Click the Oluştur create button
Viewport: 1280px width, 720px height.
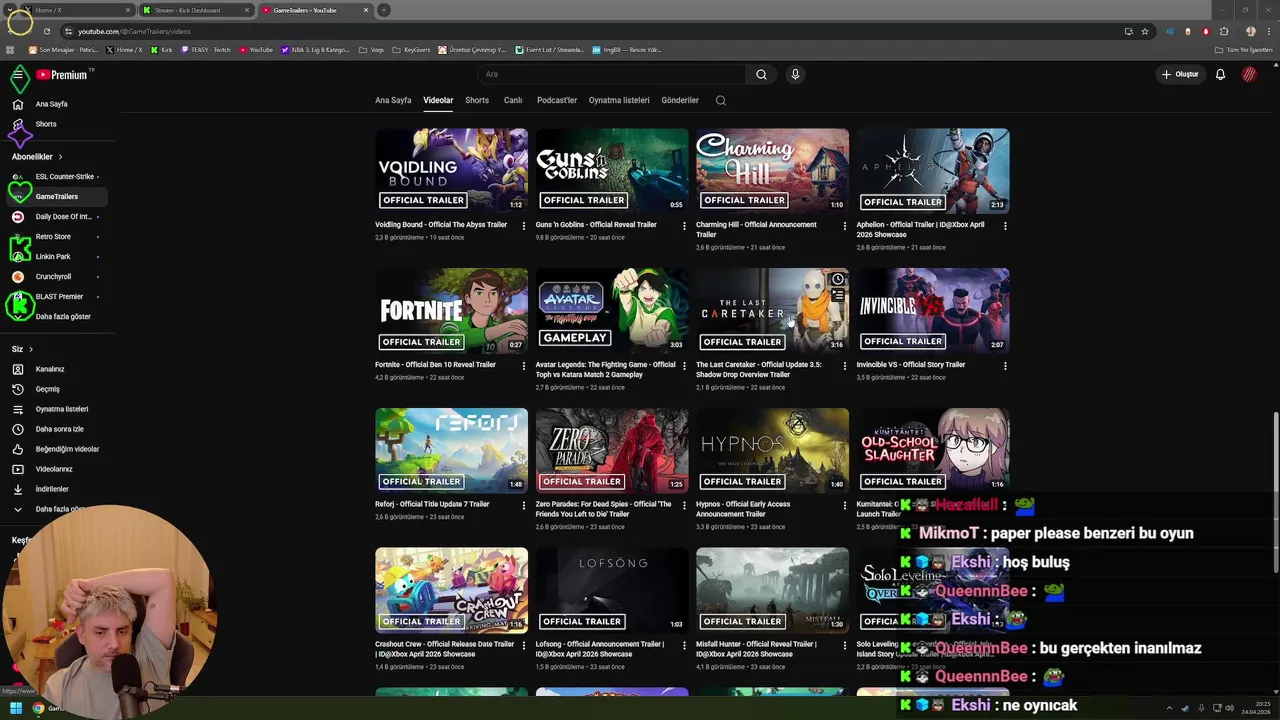[x=1180, y=74]
